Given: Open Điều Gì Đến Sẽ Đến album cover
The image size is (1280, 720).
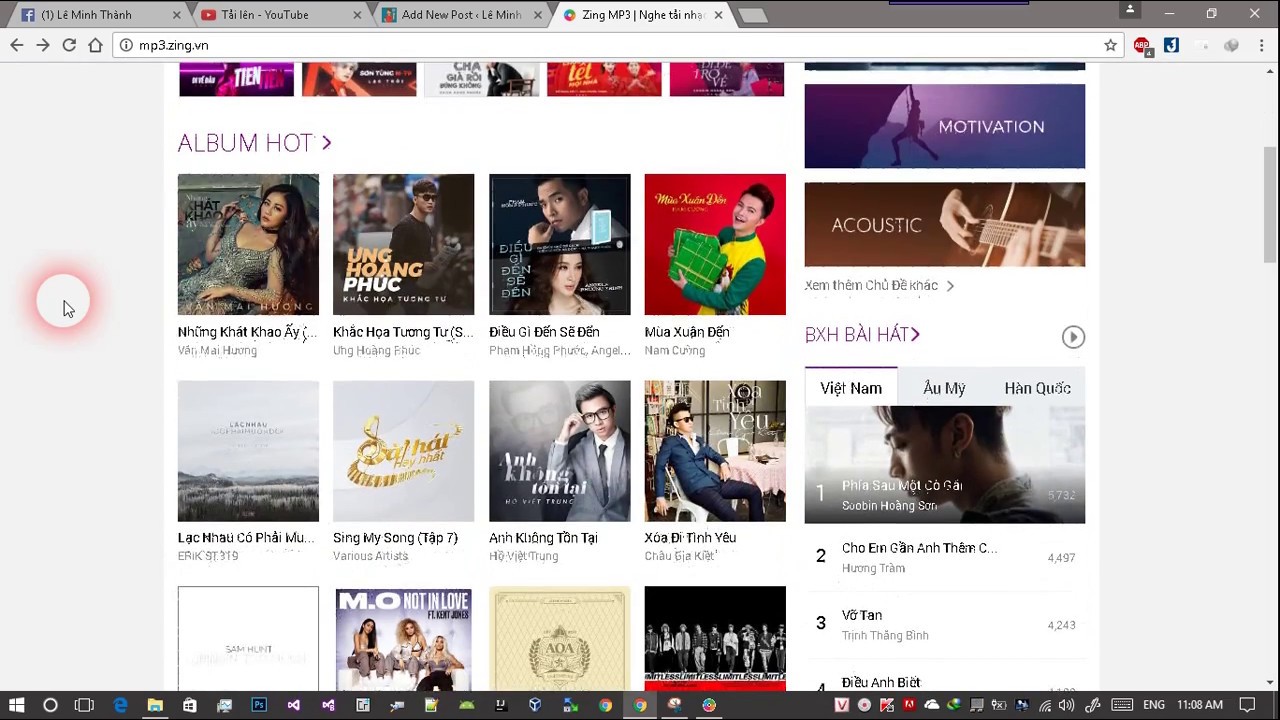Looking at the screenshot, I should [560, 244].
